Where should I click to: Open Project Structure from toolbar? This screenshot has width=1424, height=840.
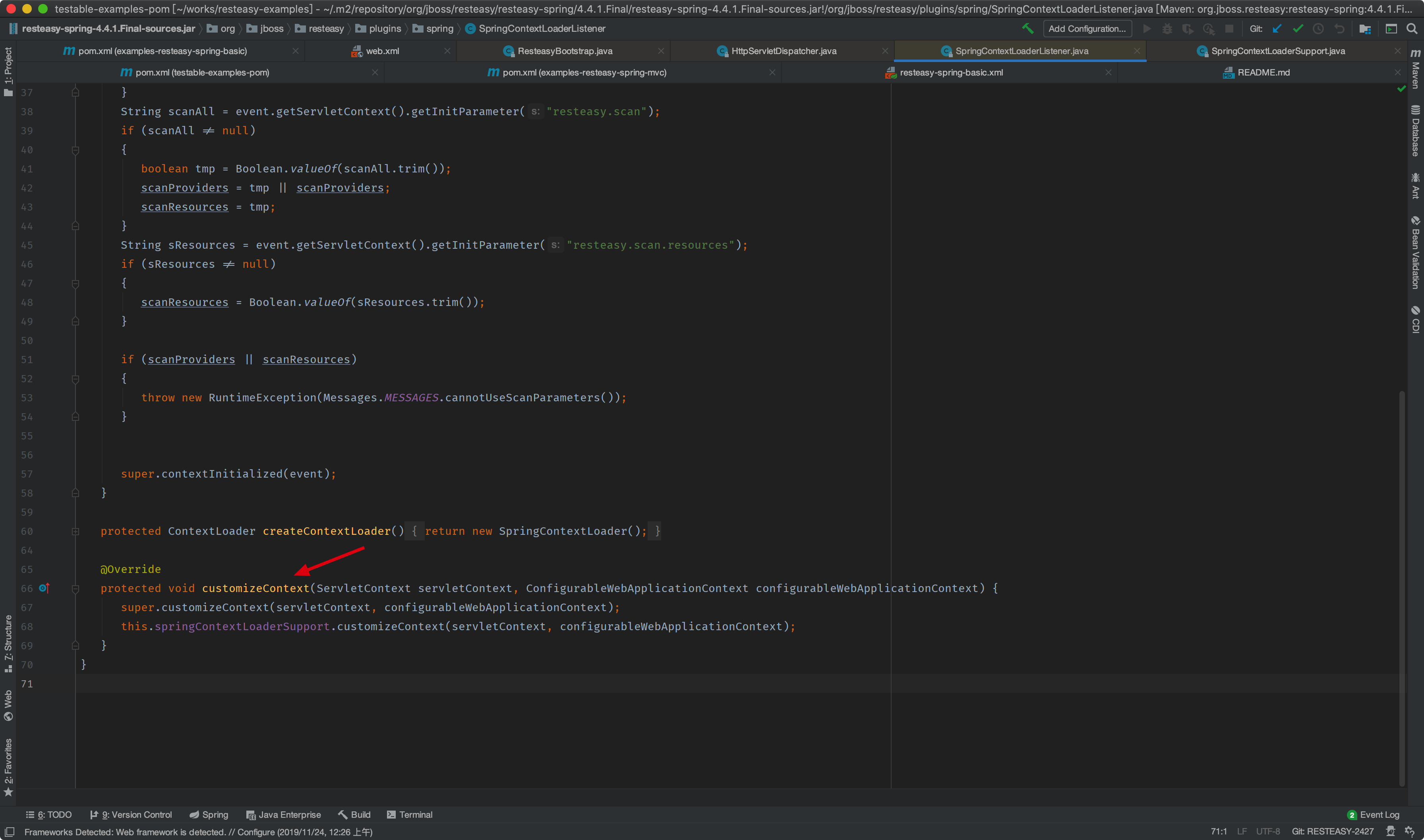pos(1364,28)
